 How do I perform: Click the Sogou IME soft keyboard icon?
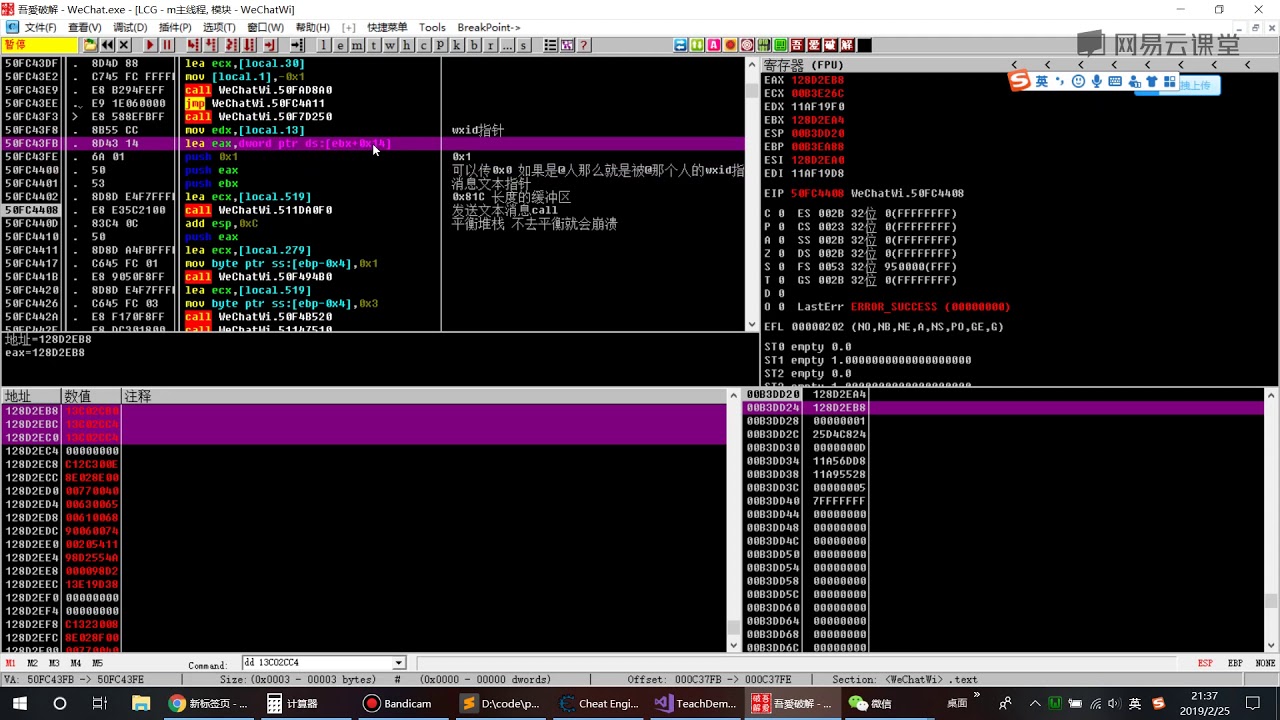tap(1115, 82)
